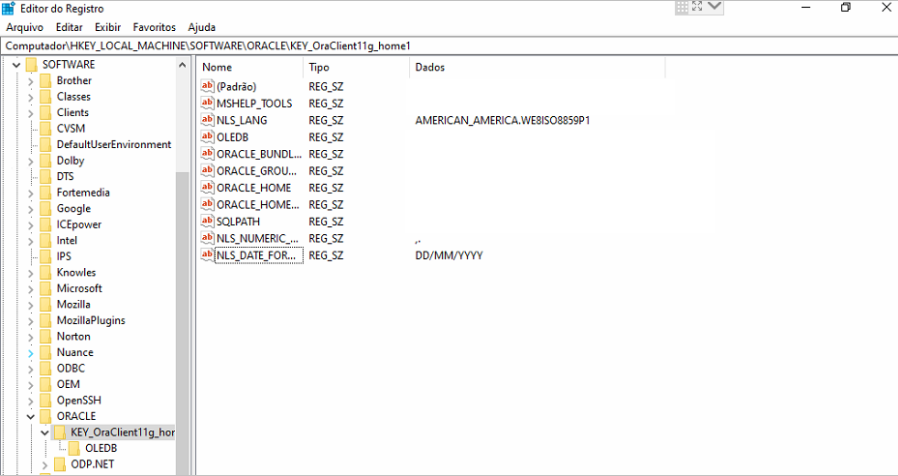Click the string icon of OLEDB value
Image resolution: width=898 pixels, height=476 pixels.
(x=207, y=137)
